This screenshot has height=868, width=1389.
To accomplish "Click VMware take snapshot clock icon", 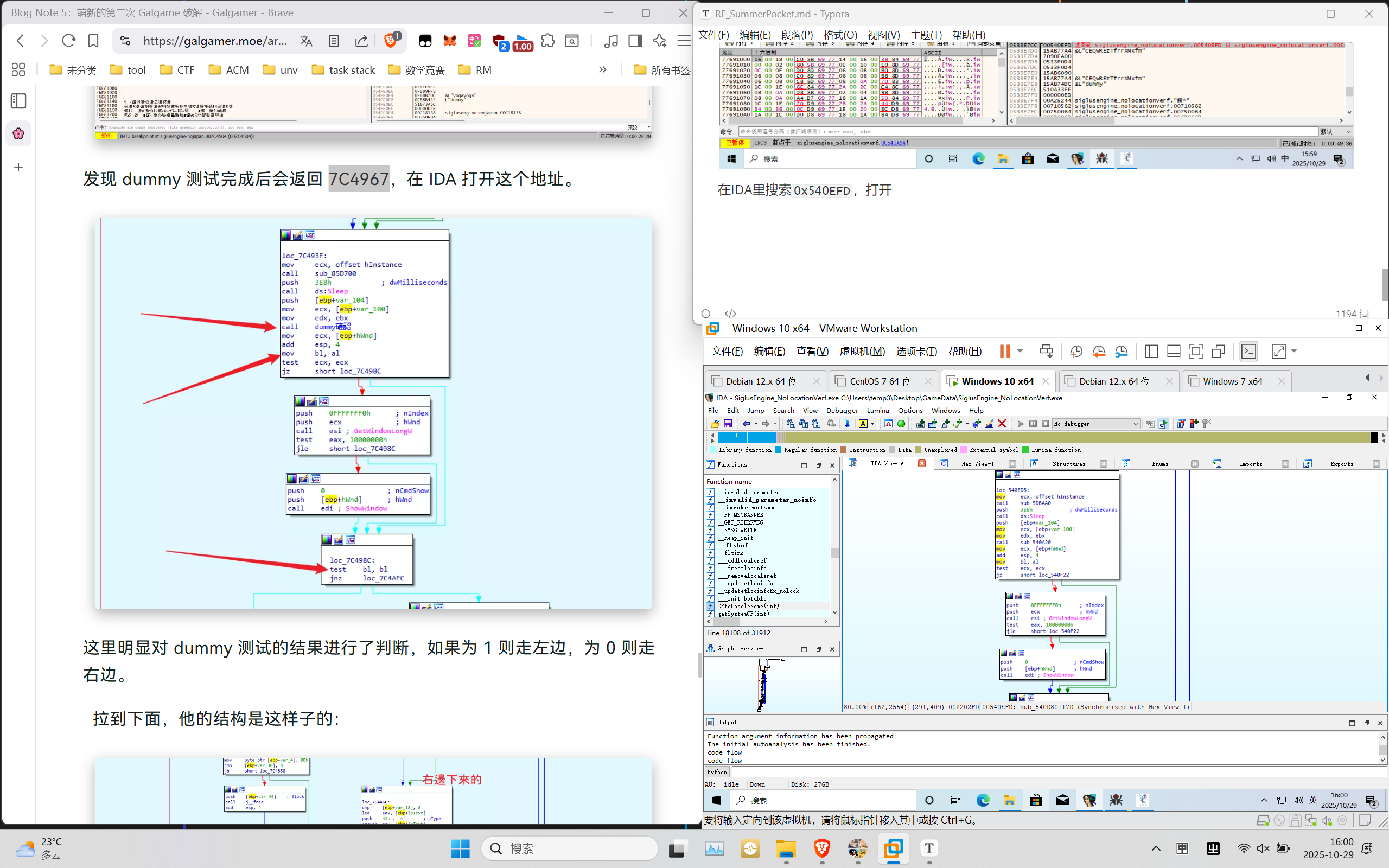I will 1076,352.
